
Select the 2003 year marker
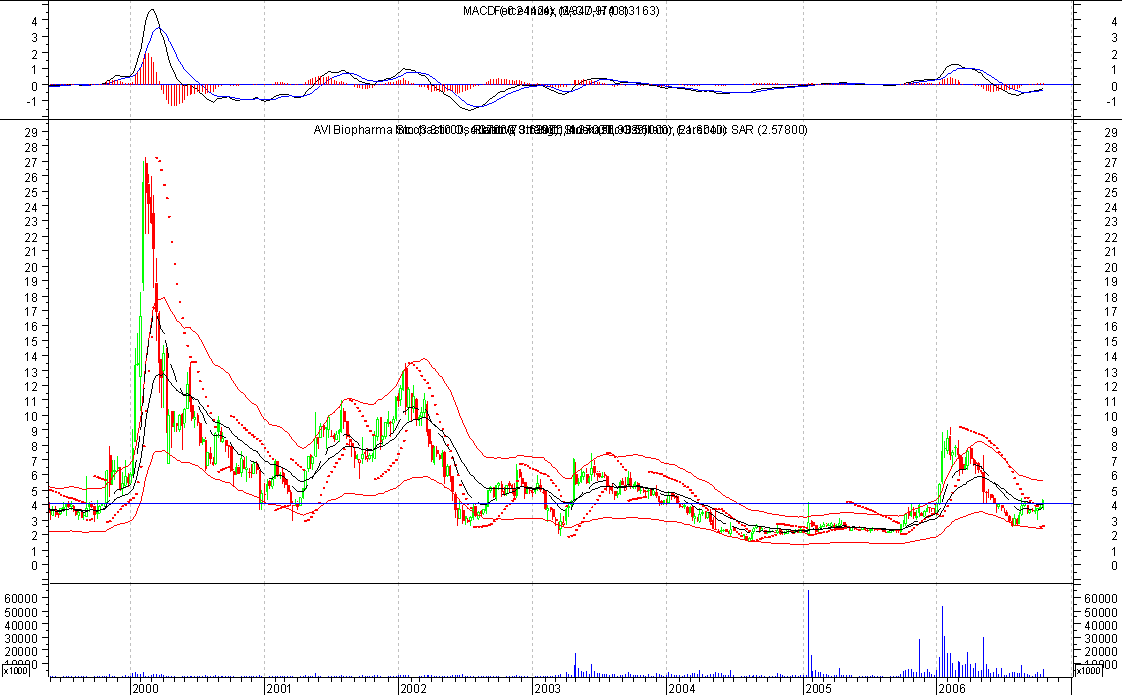(x=547, y=688)
